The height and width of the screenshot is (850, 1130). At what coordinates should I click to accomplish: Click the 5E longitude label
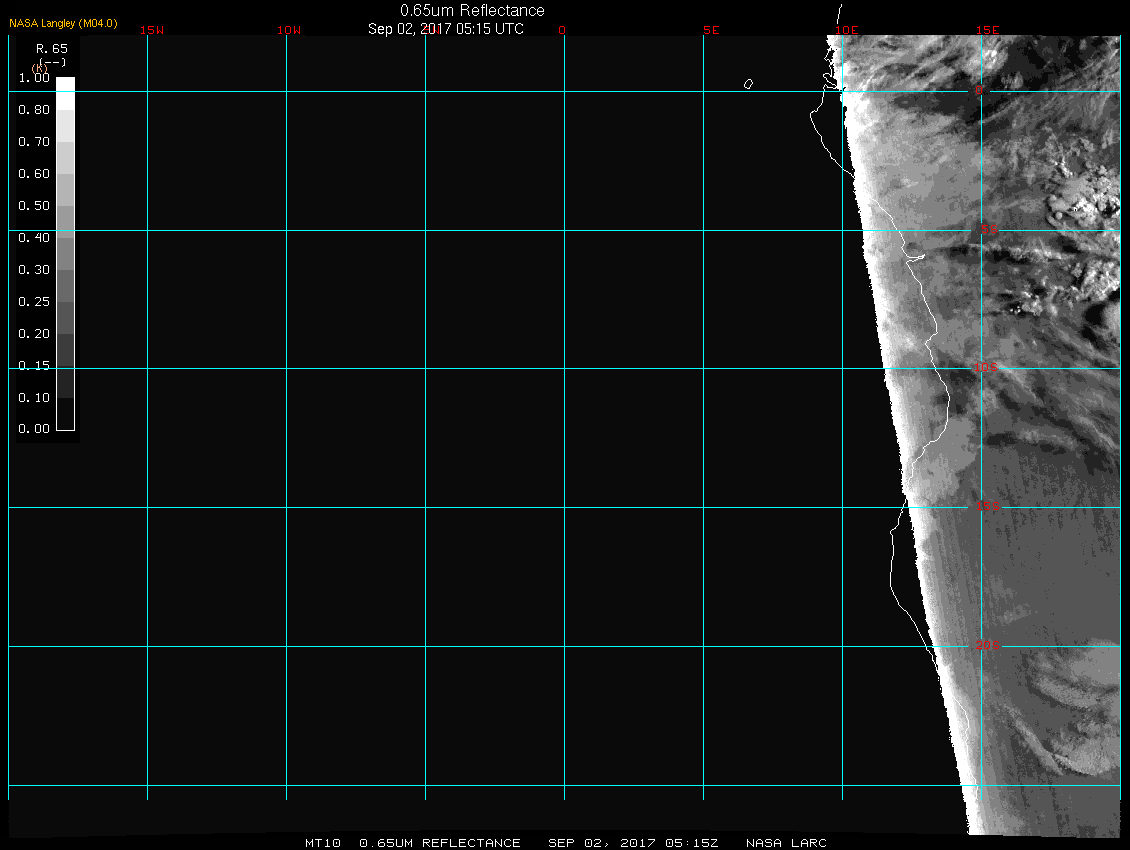click(711, 30)
